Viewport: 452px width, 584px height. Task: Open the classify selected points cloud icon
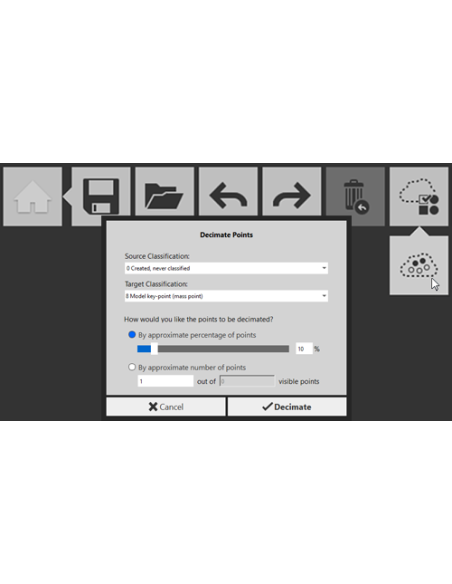(x=419, y=196)
